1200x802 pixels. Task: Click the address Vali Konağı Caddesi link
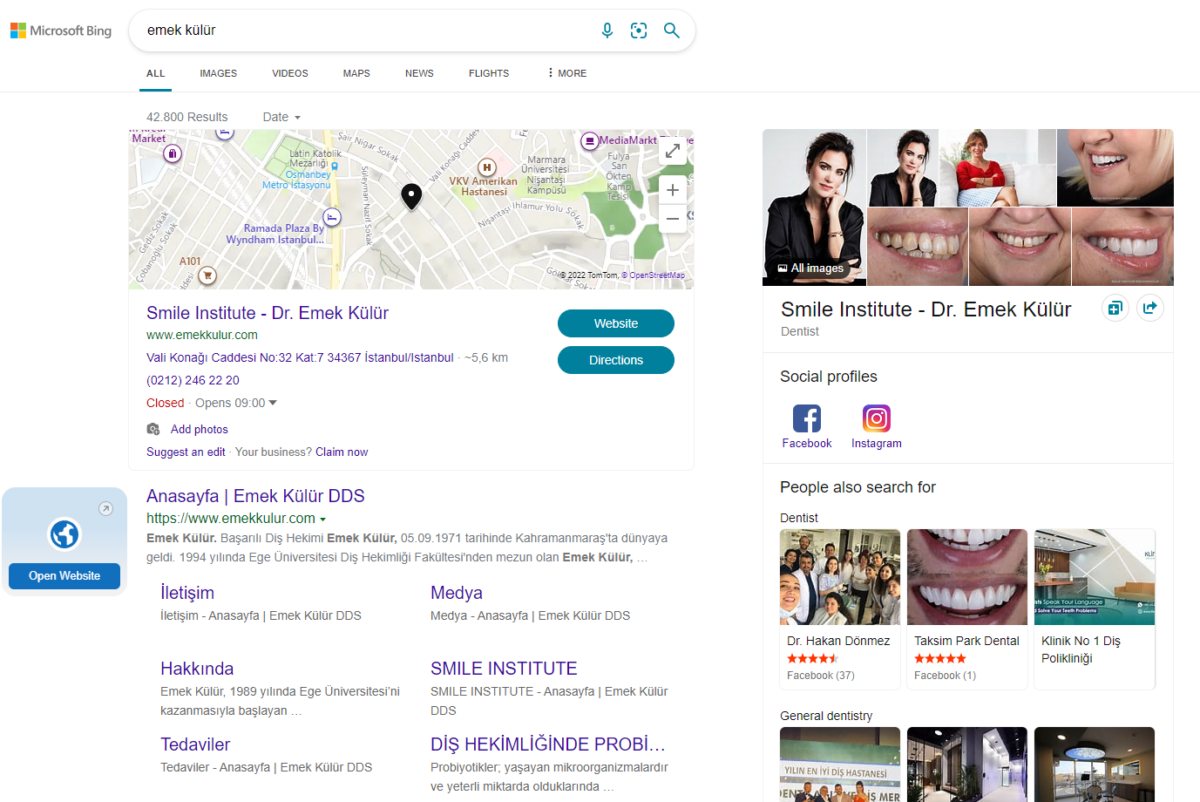pos(300,357)
